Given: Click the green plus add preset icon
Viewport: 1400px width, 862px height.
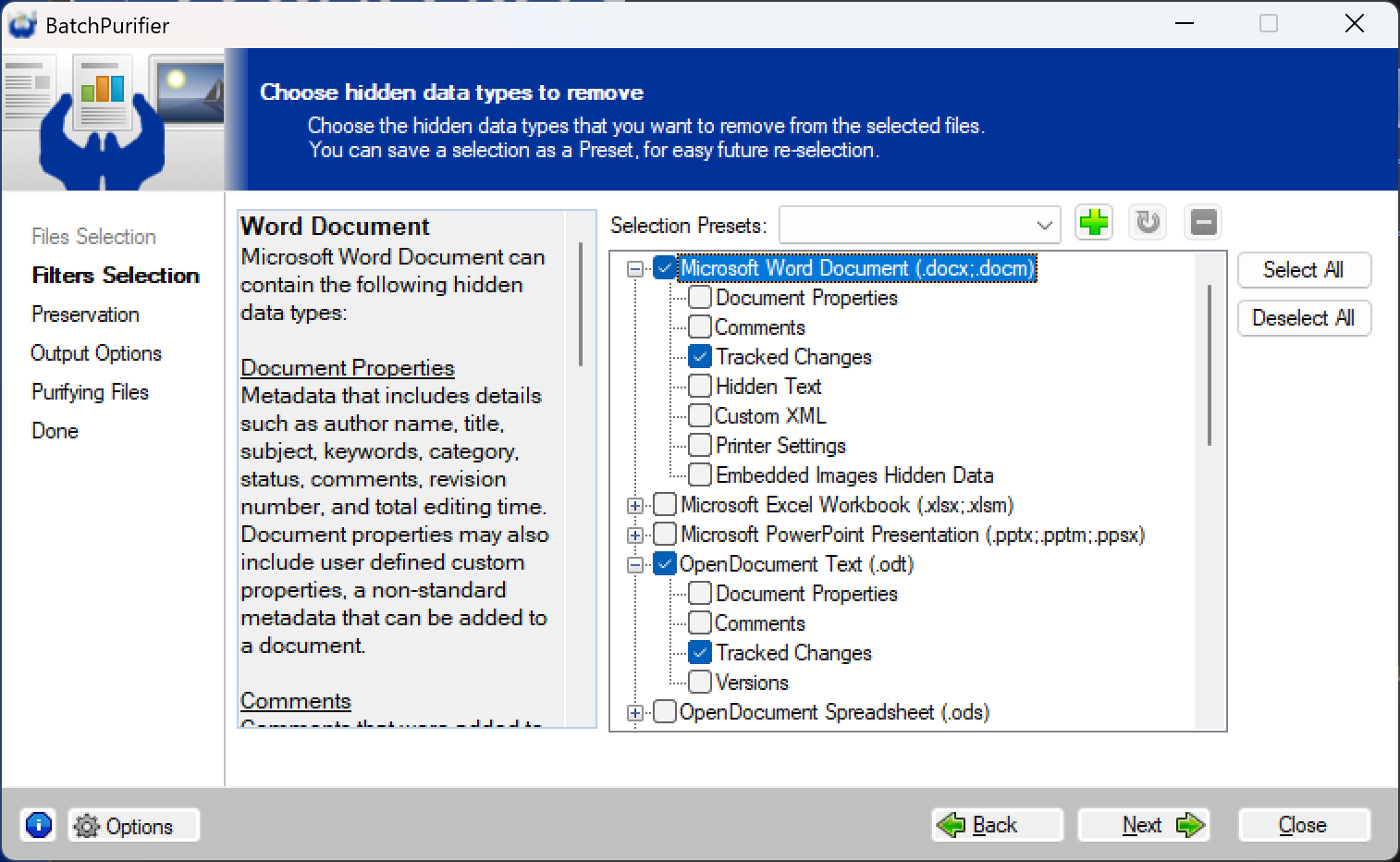Looking at the screenshot, I should coord(1094,223).
